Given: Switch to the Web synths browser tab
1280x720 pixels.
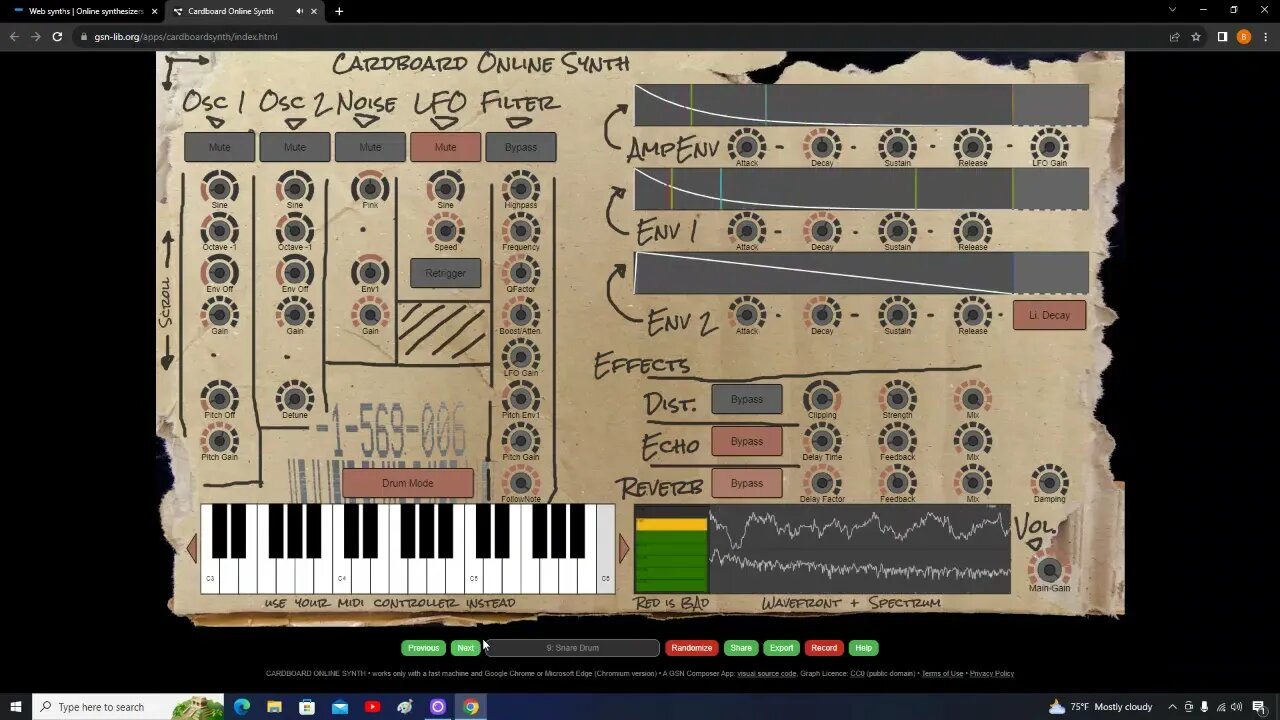Looking at the screenshot, I should tap(86, 11).
